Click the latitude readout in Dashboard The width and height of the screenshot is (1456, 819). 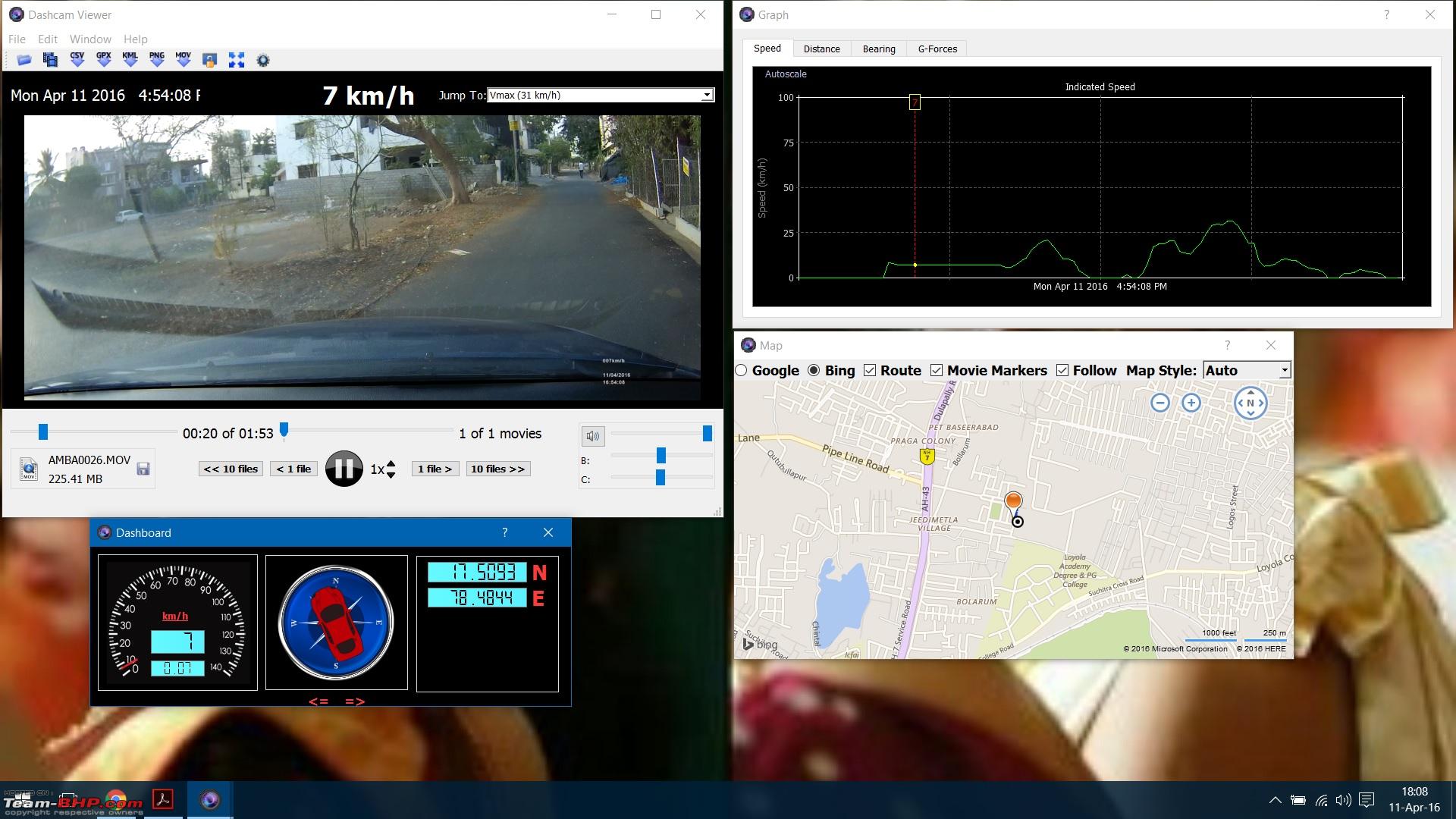[477, 572]
